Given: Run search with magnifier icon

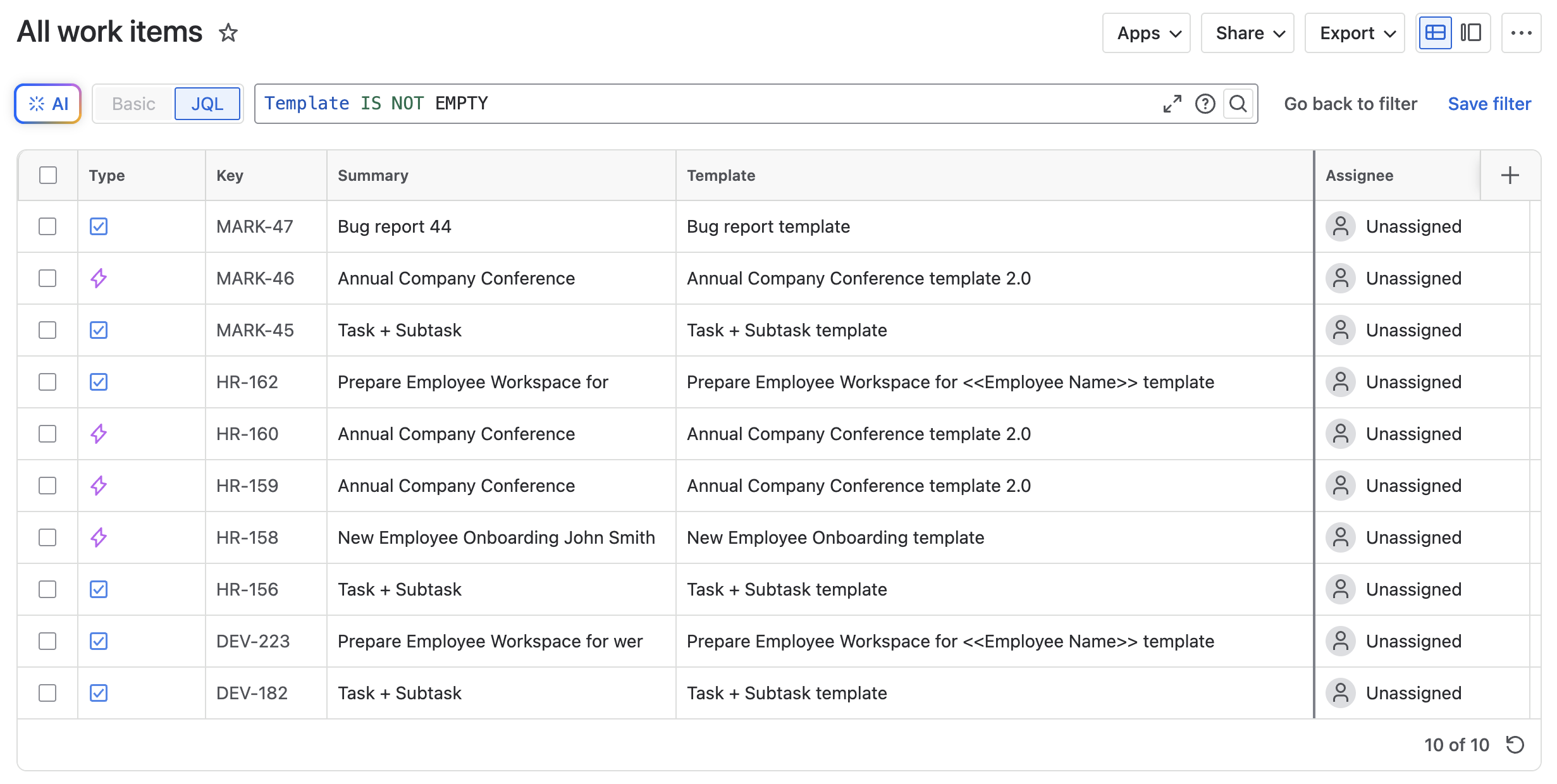Looking at the screenshot, I should [x=1238, y=104].
